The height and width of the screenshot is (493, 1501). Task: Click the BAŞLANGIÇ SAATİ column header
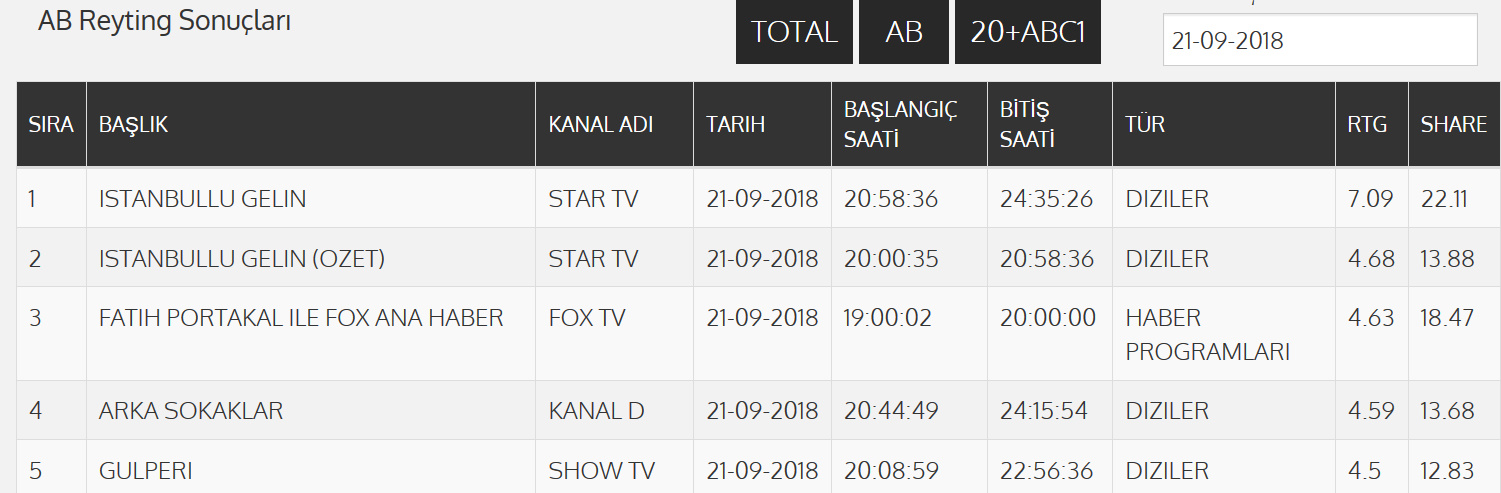point(900,125)
